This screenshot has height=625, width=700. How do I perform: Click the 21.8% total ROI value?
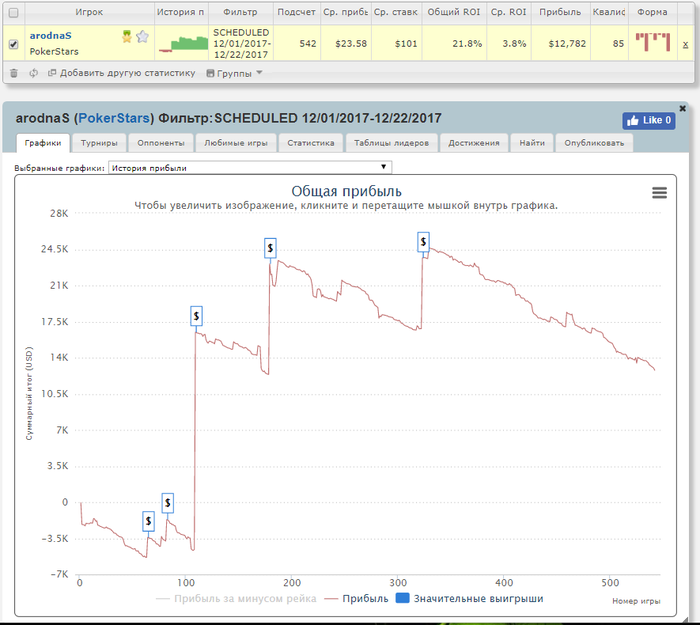coord(467,44)
